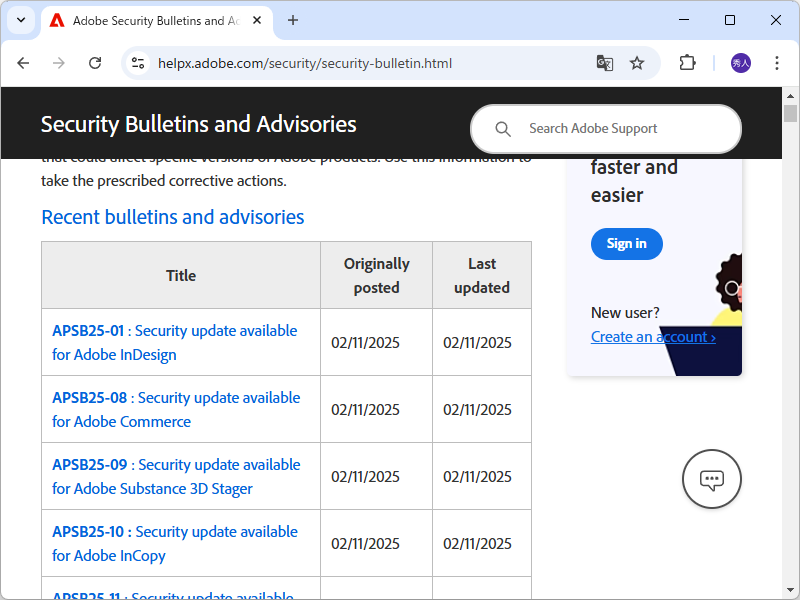Click the blue Sign in button
The height and width of the screenshot is (600, 800).
tap(626, 244)
